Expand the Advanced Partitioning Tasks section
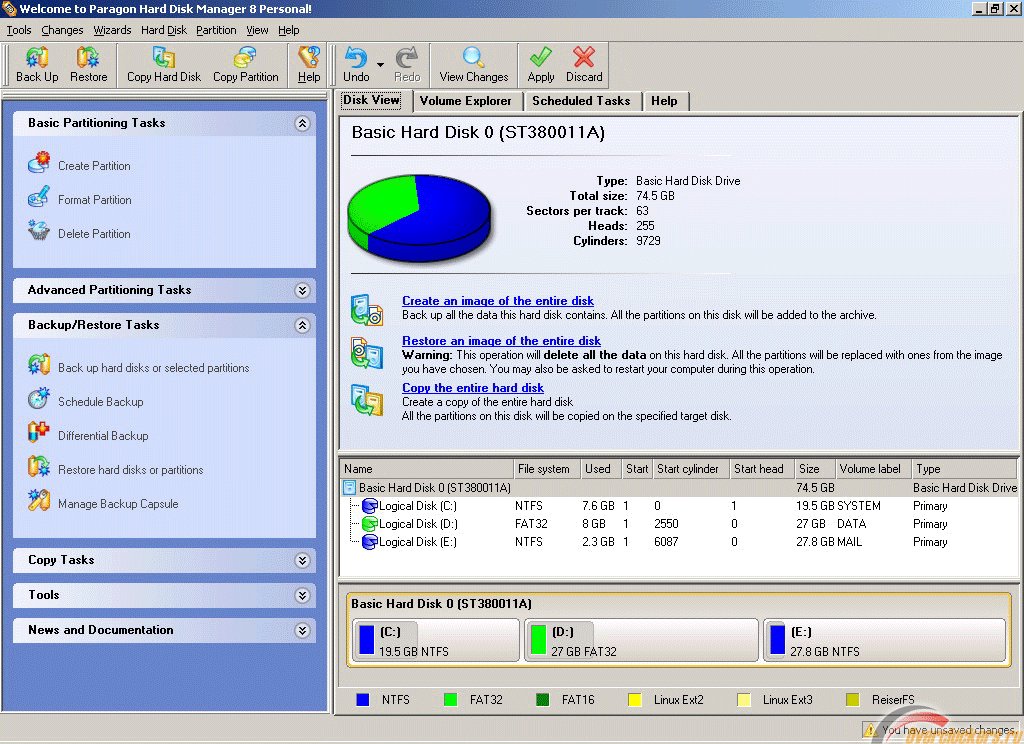This screenshot has height=744, width=1024. (302, 291)
